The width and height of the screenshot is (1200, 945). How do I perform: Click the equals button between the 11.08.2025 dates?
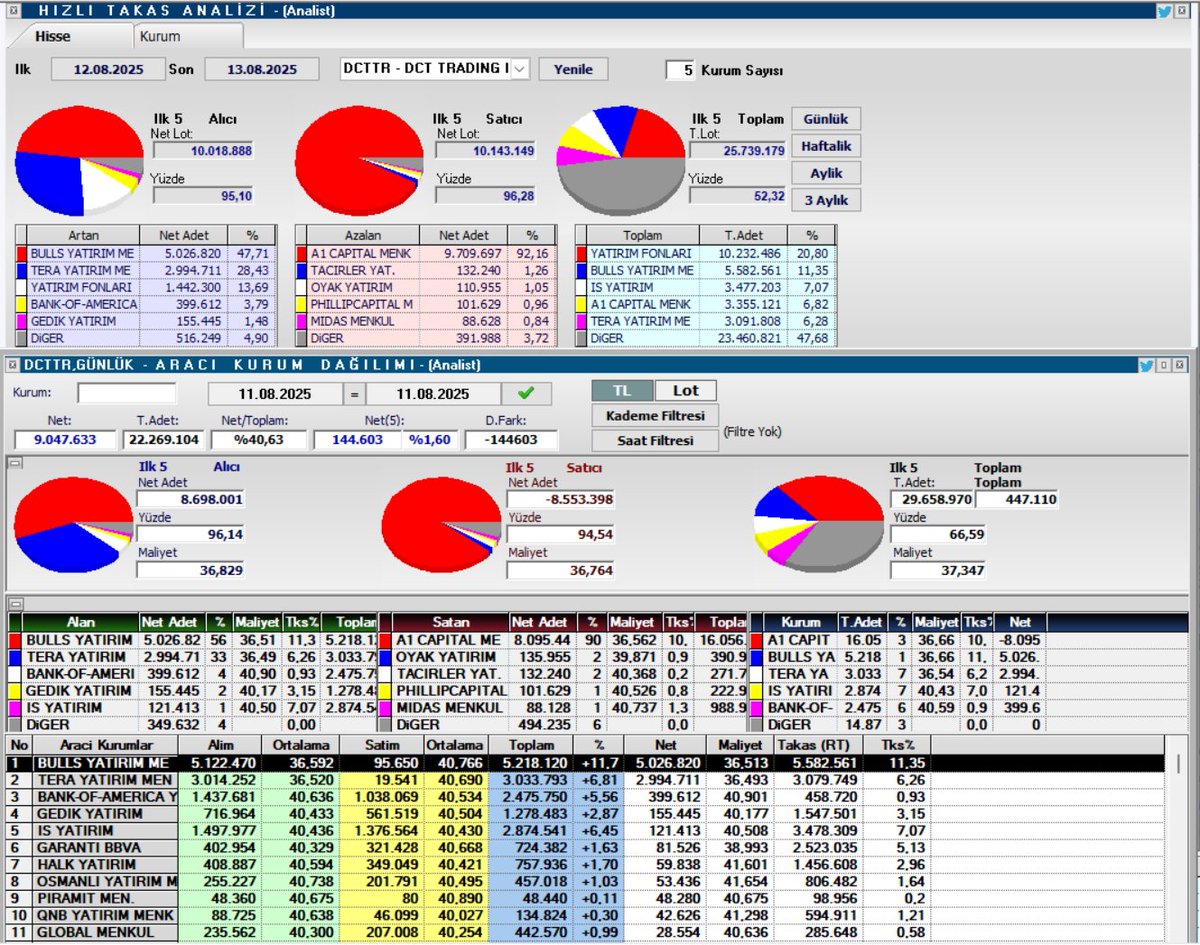click(356, 393)
